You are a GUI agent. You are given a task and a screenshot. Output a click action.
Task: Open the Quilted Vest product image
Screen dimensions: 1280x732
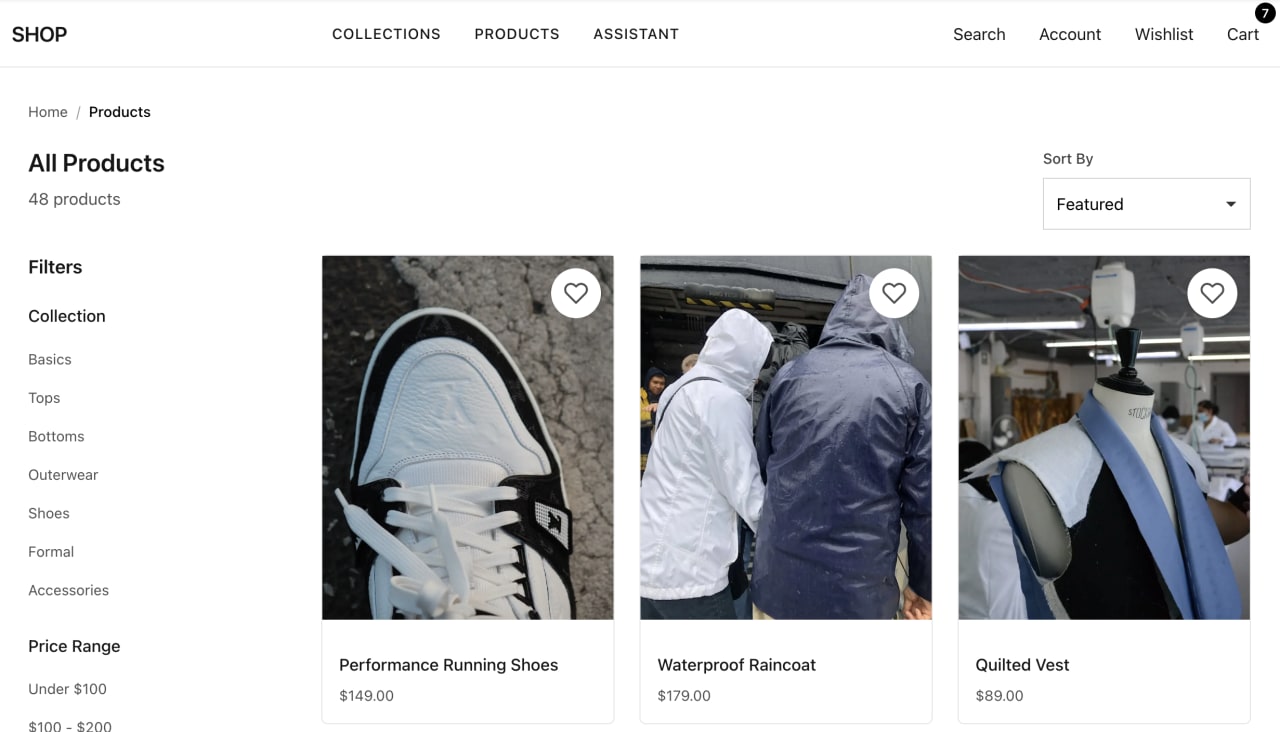coord(1104,438)
